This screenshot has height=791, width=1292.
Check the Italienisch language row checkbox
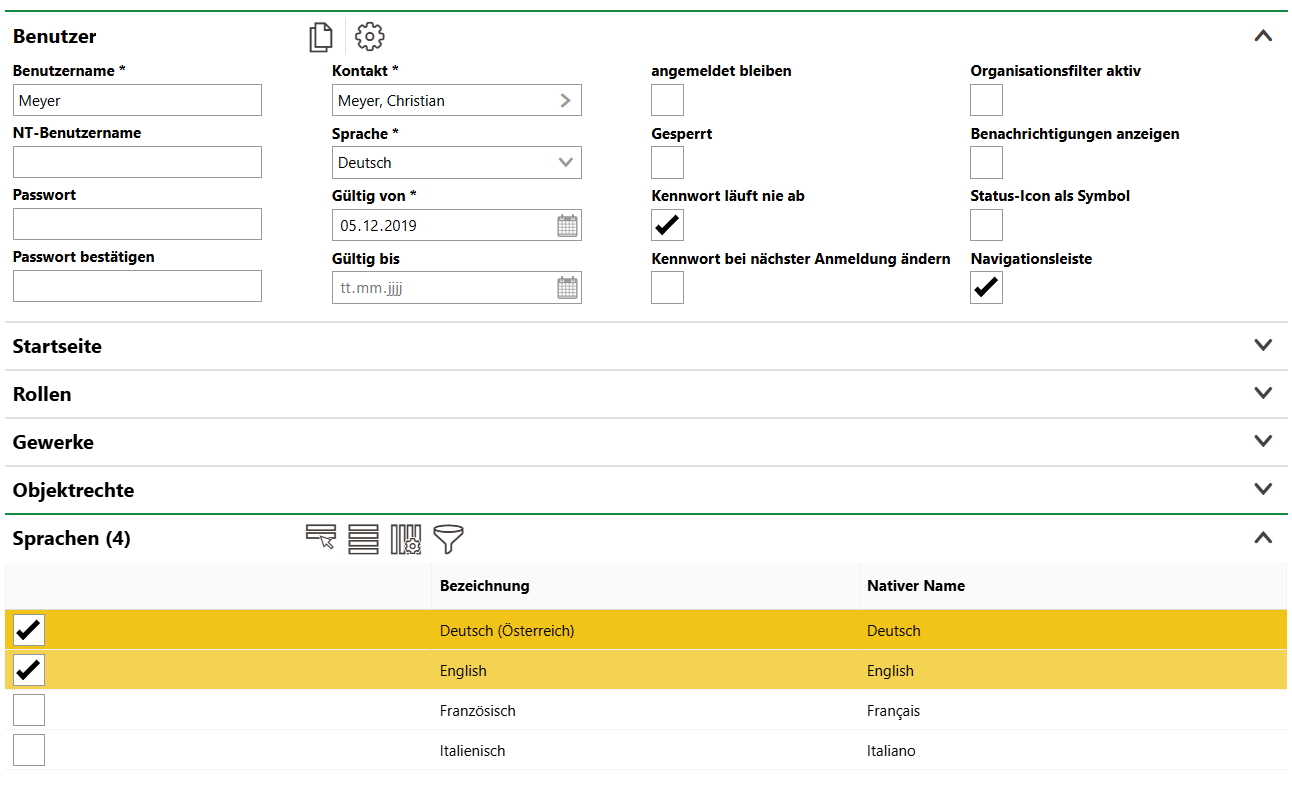coord(29,750)
